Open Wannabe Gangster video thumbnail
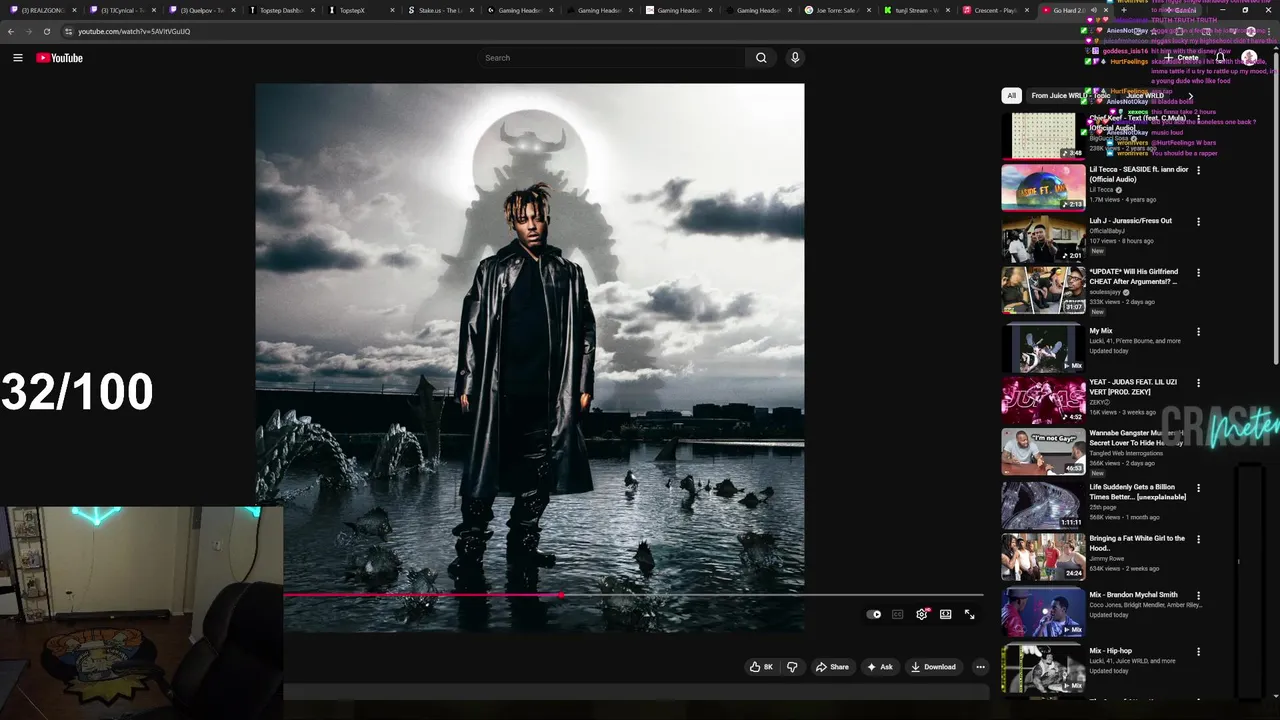The image size is (1280, 720). pos(1043,450)
